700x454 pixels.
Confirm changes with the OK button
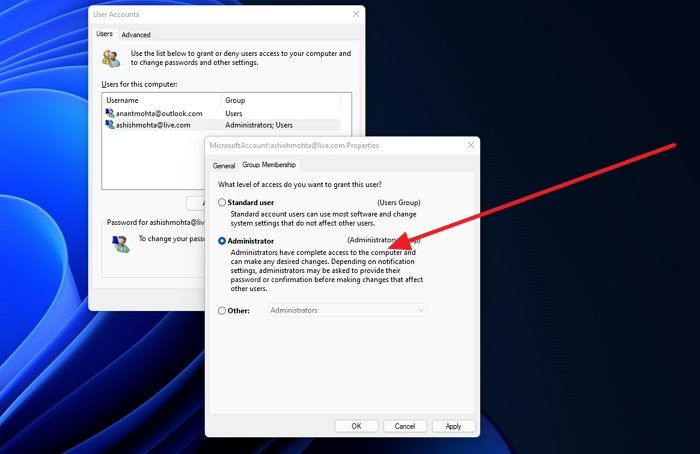pyautogui.click(x=356, y=426)
